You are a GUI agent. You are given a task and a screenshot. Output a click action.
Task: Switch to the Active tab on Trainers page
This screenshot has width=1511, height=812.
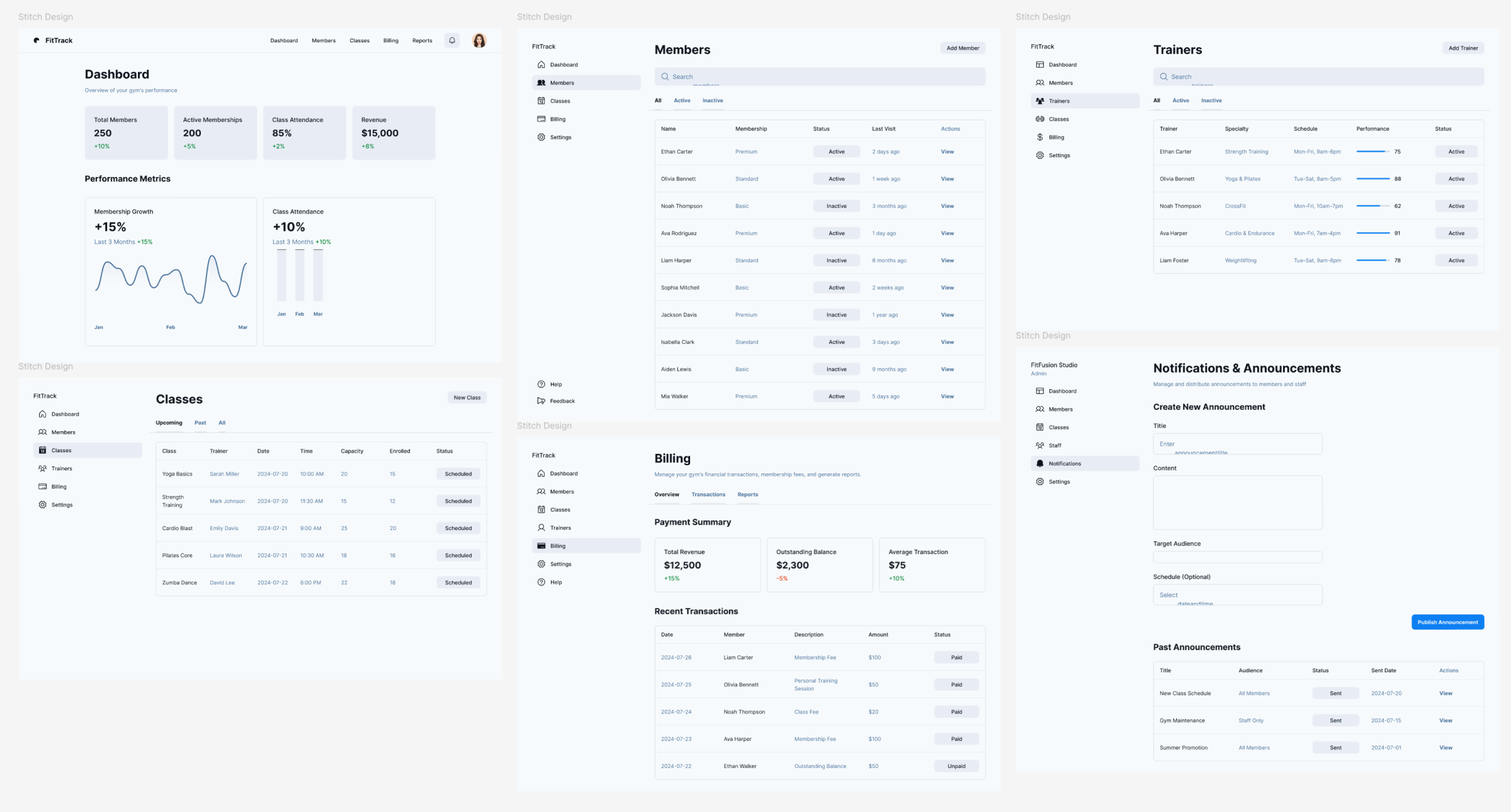[1180, 101]
